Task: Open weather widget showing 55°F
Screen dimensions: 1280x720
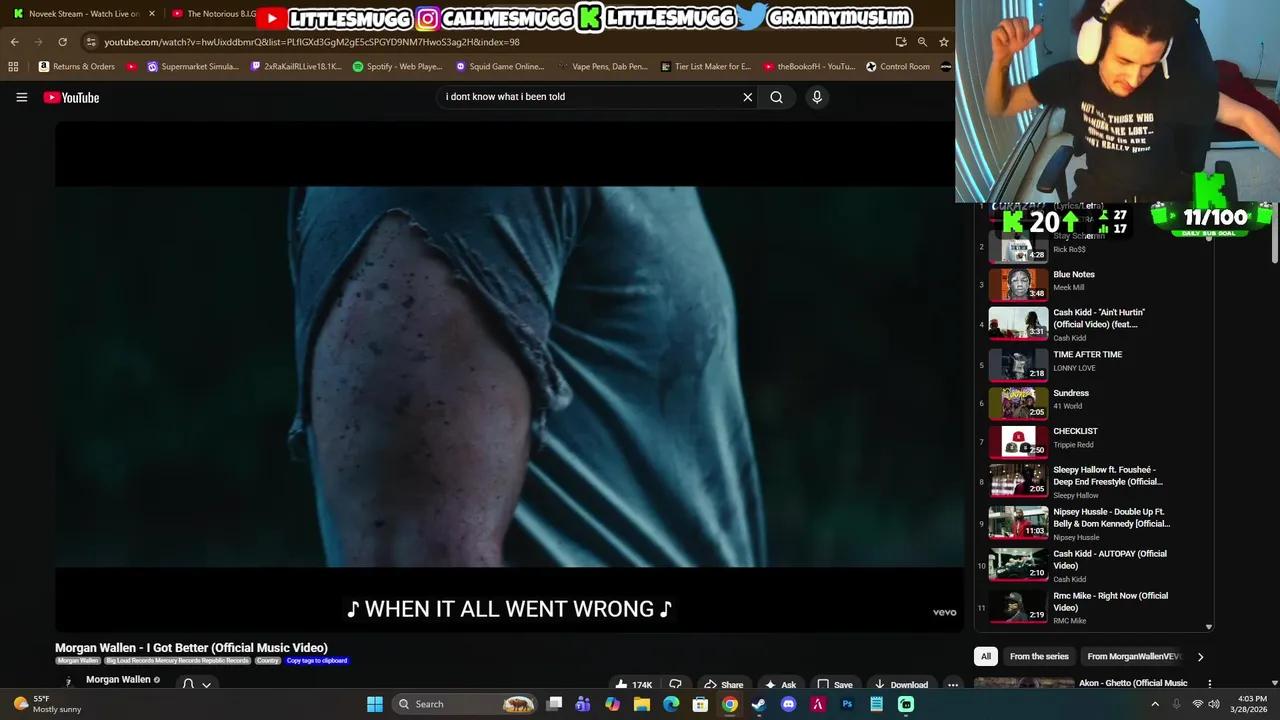Action: click(x=47, y=704)
